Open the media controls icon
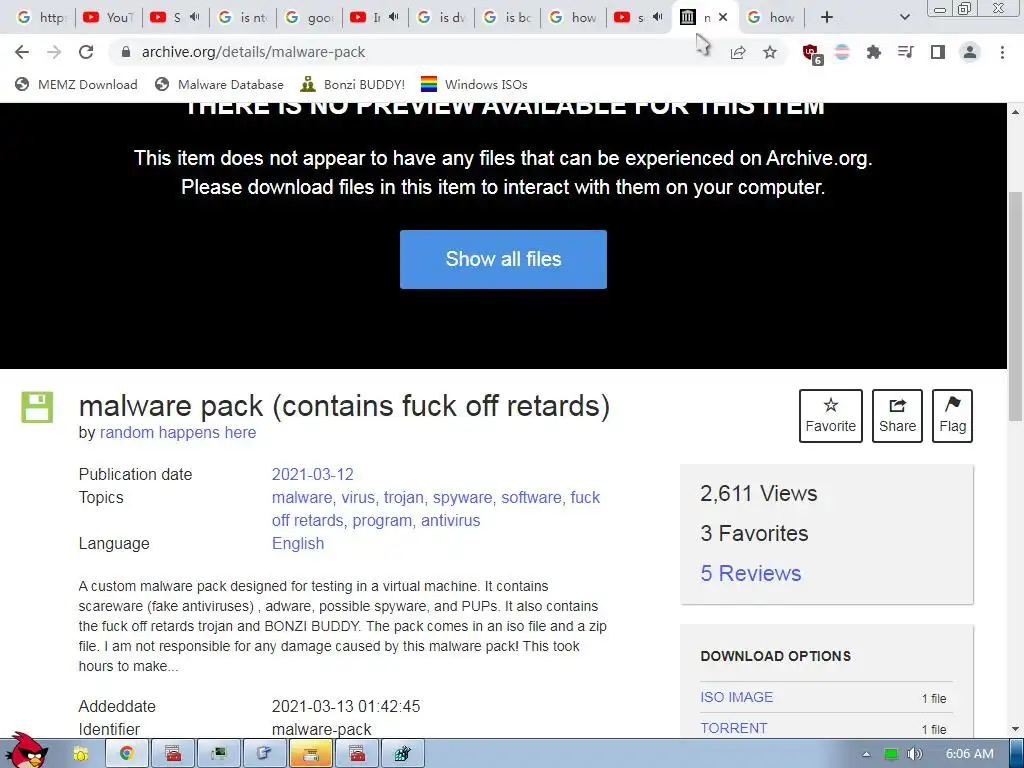1024x768 pixels. coord(905,52)
